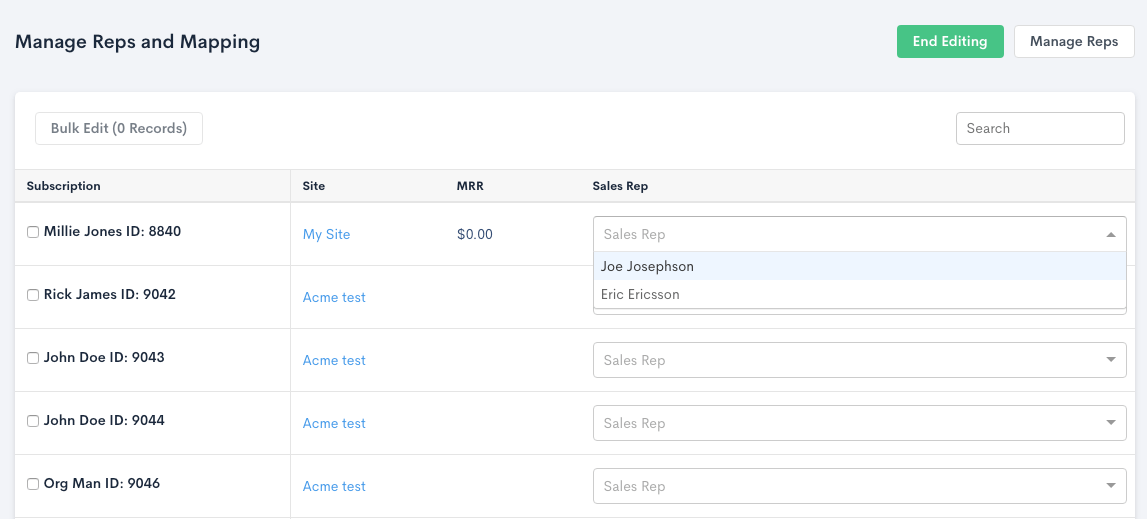1147x519 pixels.
Task: Tick the John Doe ID: 9043 checkbox
Action: point(33,358)
